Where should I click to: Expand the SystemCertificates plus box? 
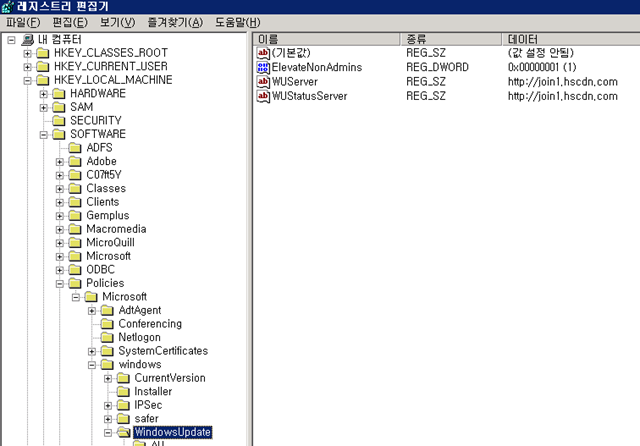(x=92, y=351)
